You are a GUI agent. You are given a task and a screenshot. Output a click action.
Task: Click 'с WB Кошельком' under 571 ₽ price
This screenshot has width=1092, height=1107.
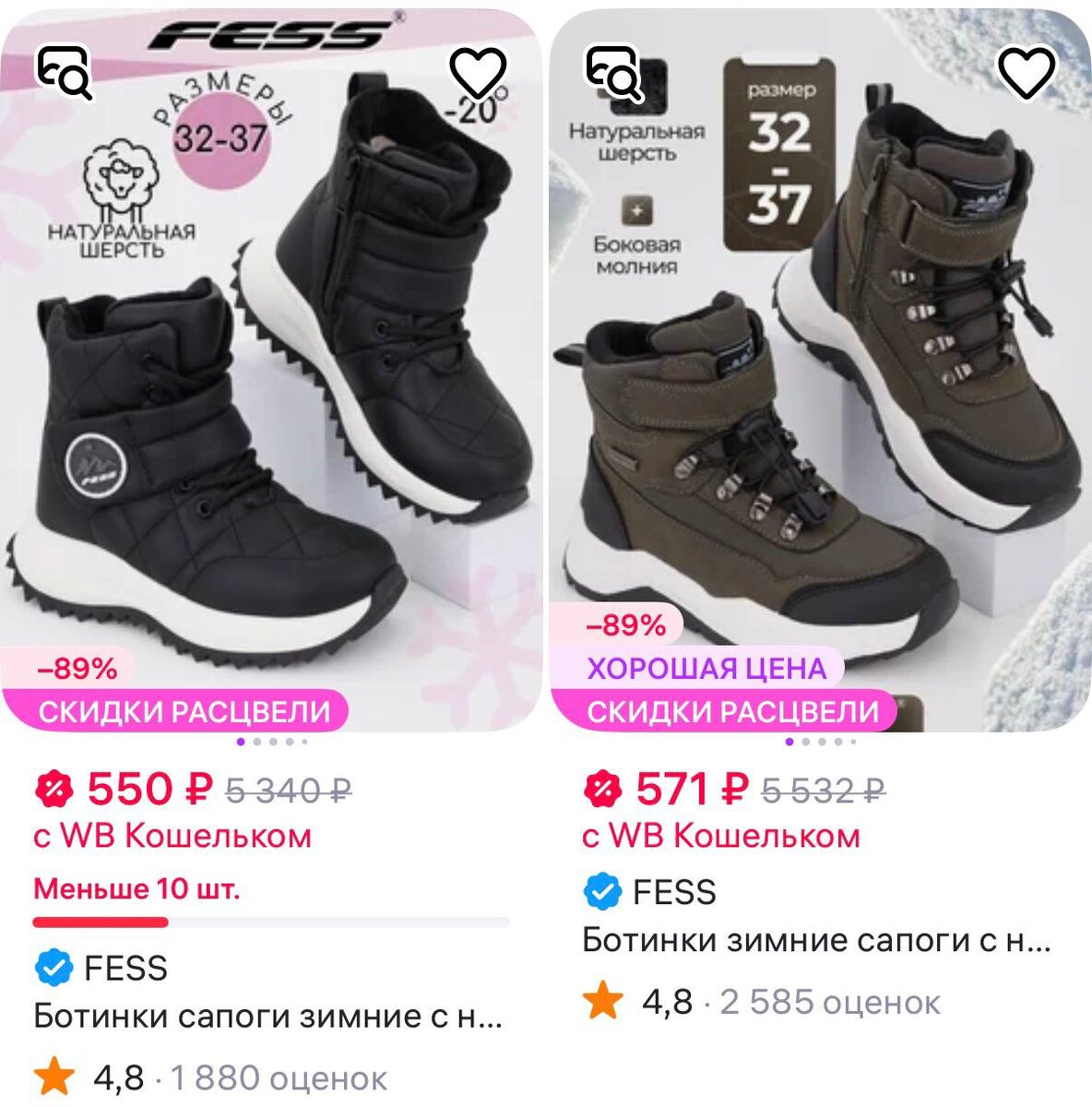click(721, 837)
